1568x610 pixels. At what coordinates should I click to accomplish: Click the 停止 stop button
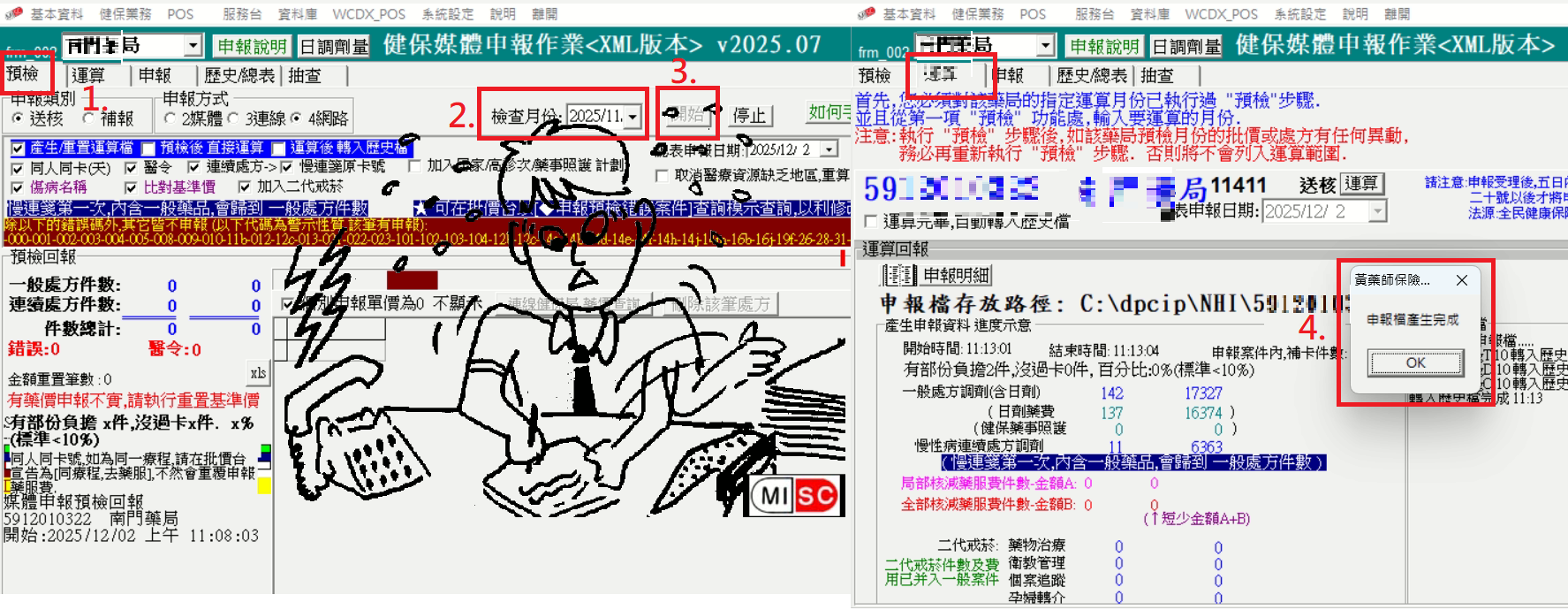(x=750, y=115)
